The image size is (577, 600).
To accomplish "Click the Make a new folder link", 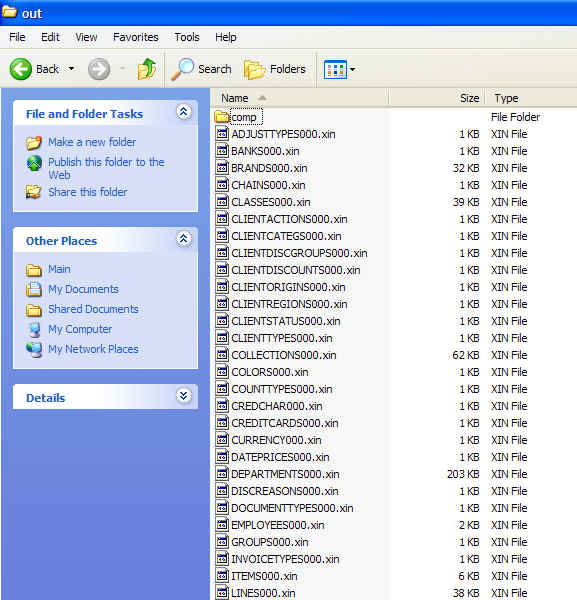I will point(92,142).
